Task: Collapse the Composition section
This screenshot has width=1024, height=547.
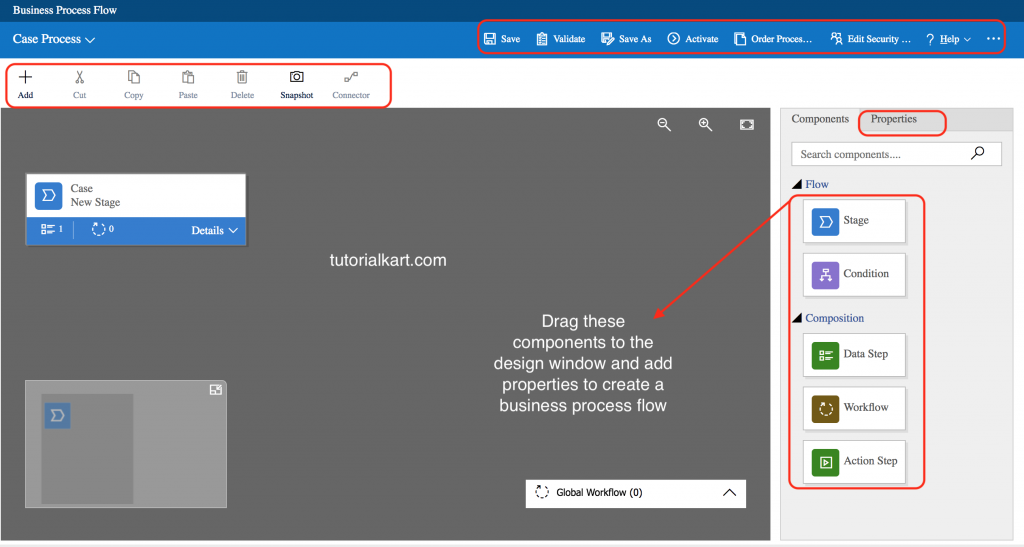Action: (797, 319)
